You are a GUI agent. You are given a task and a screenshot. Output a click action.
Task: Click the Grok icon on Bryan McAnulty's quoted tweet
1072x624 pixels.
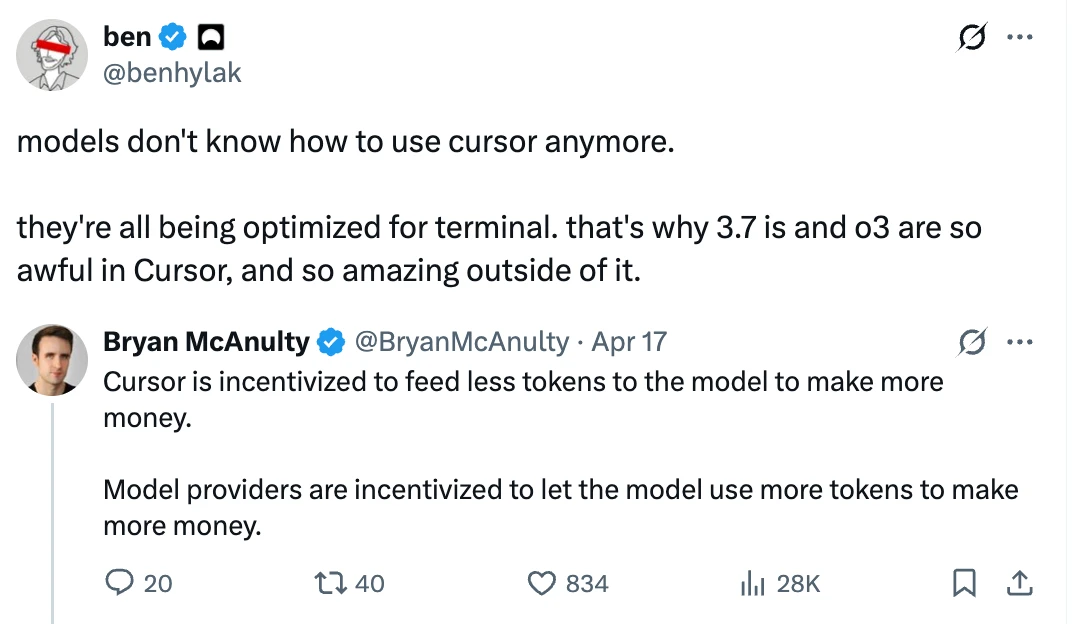[x=972, y=342]
